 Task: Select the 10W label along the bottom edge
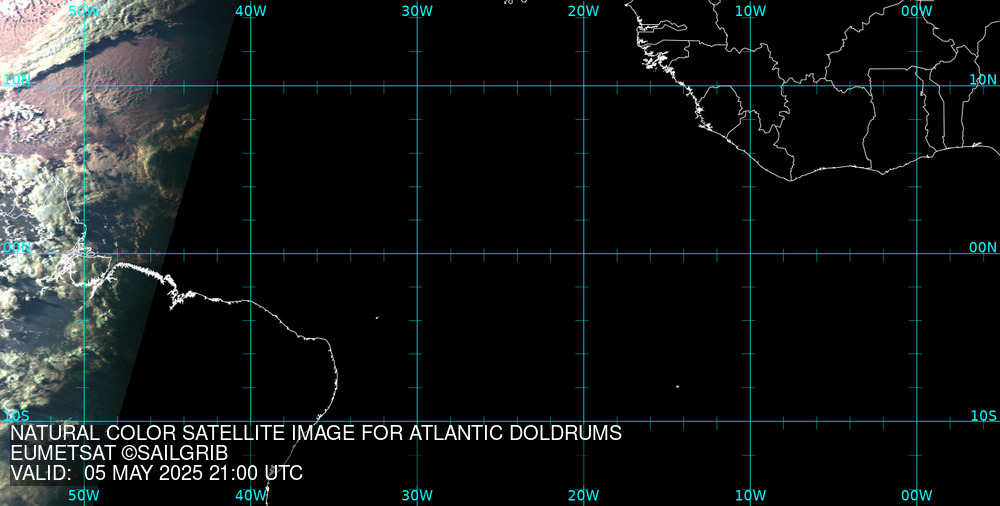750,496
